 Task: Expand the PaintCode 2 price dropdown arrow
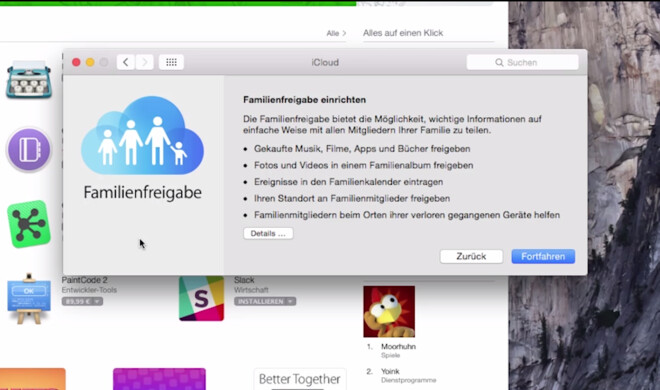click(x=98, y=301)
